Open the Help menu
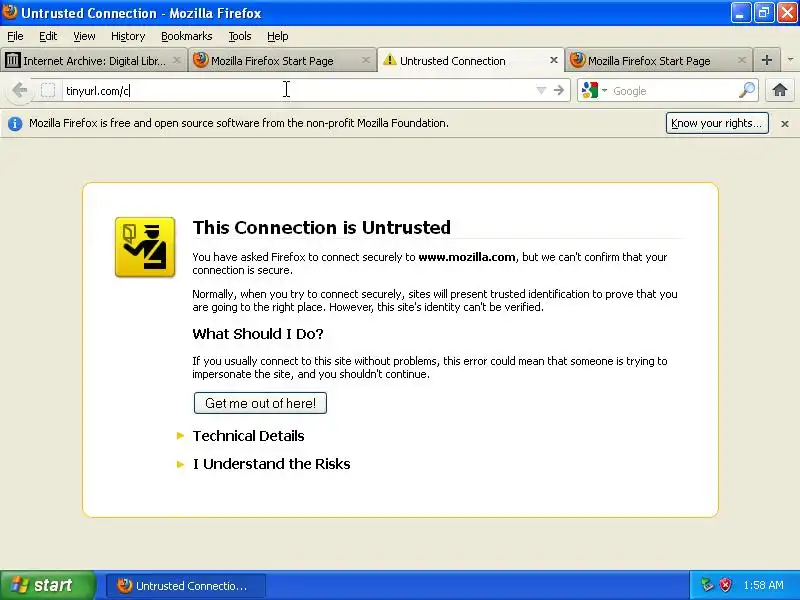The height and width of the screenshot is (600, 800). tap(278, 36)
